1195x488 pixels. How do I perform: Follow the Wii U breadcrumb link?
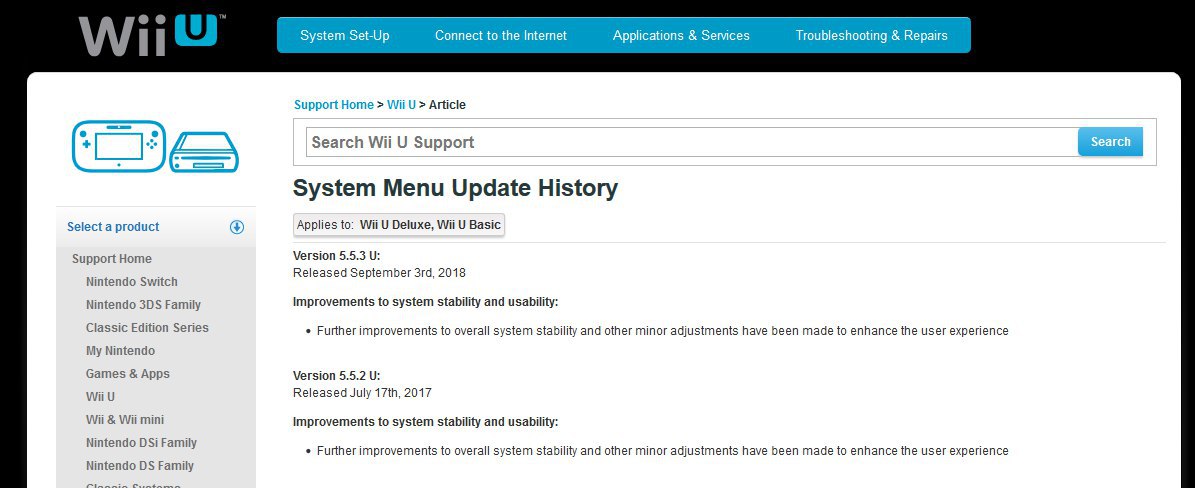(x=402, y=105)
